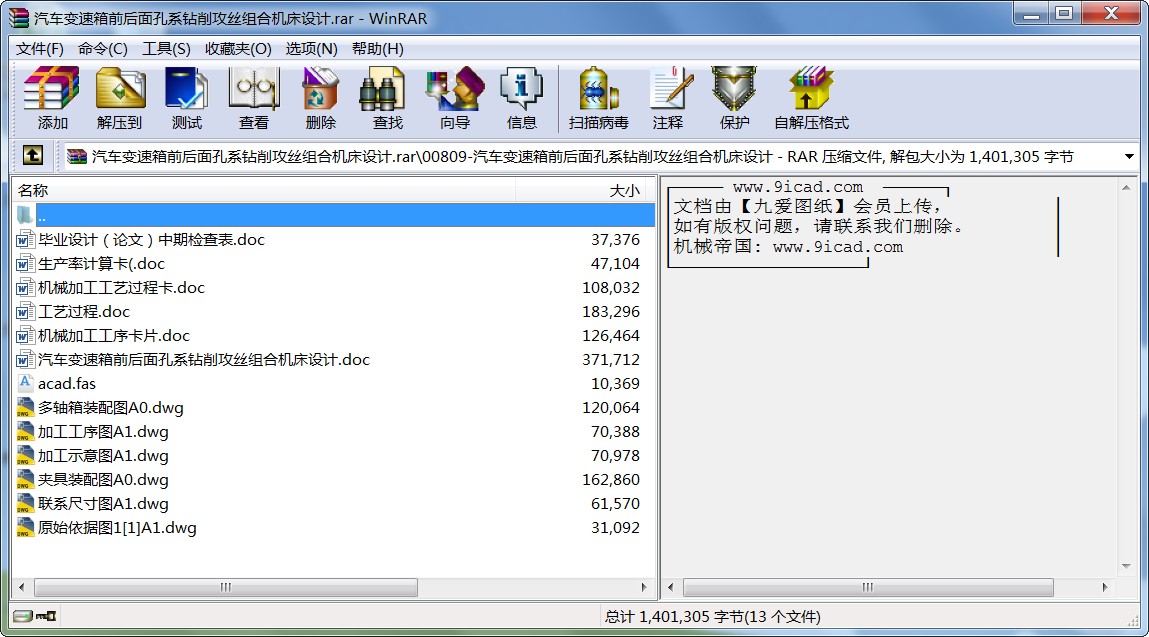Open the 文件(F) menu
This screenshot has height=637, width=1149.
pyautogui.click(x=40, y=48)
